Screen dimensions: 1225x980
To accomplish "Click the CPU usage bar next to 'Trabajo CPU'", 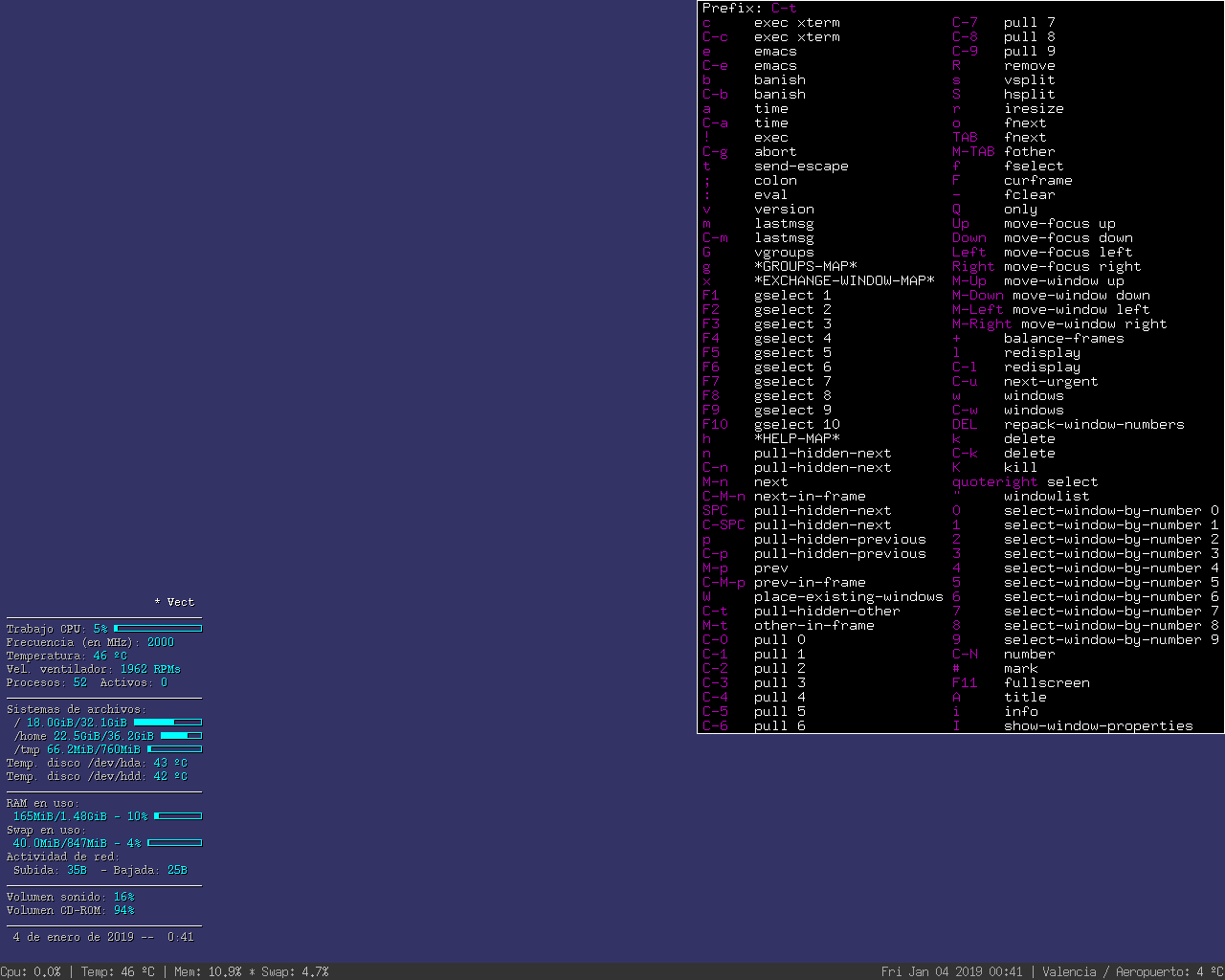I will pos(158,629).
